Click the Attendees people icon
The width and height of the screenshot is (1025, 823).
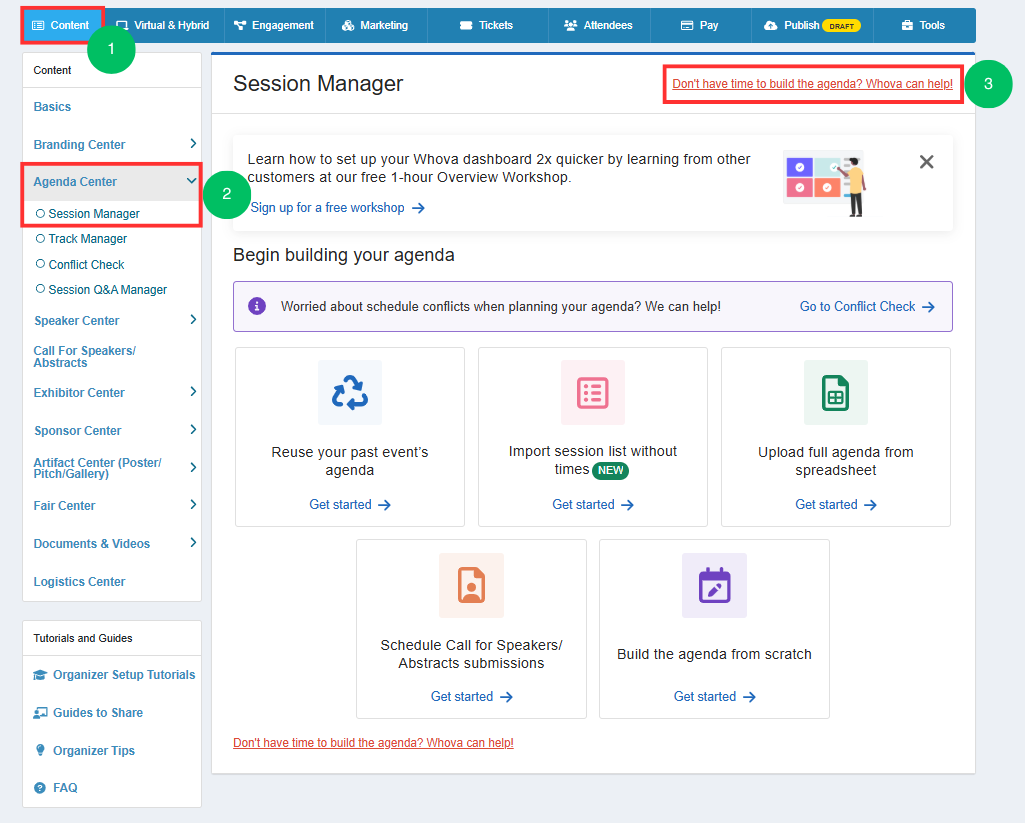(x=571, y=25)
